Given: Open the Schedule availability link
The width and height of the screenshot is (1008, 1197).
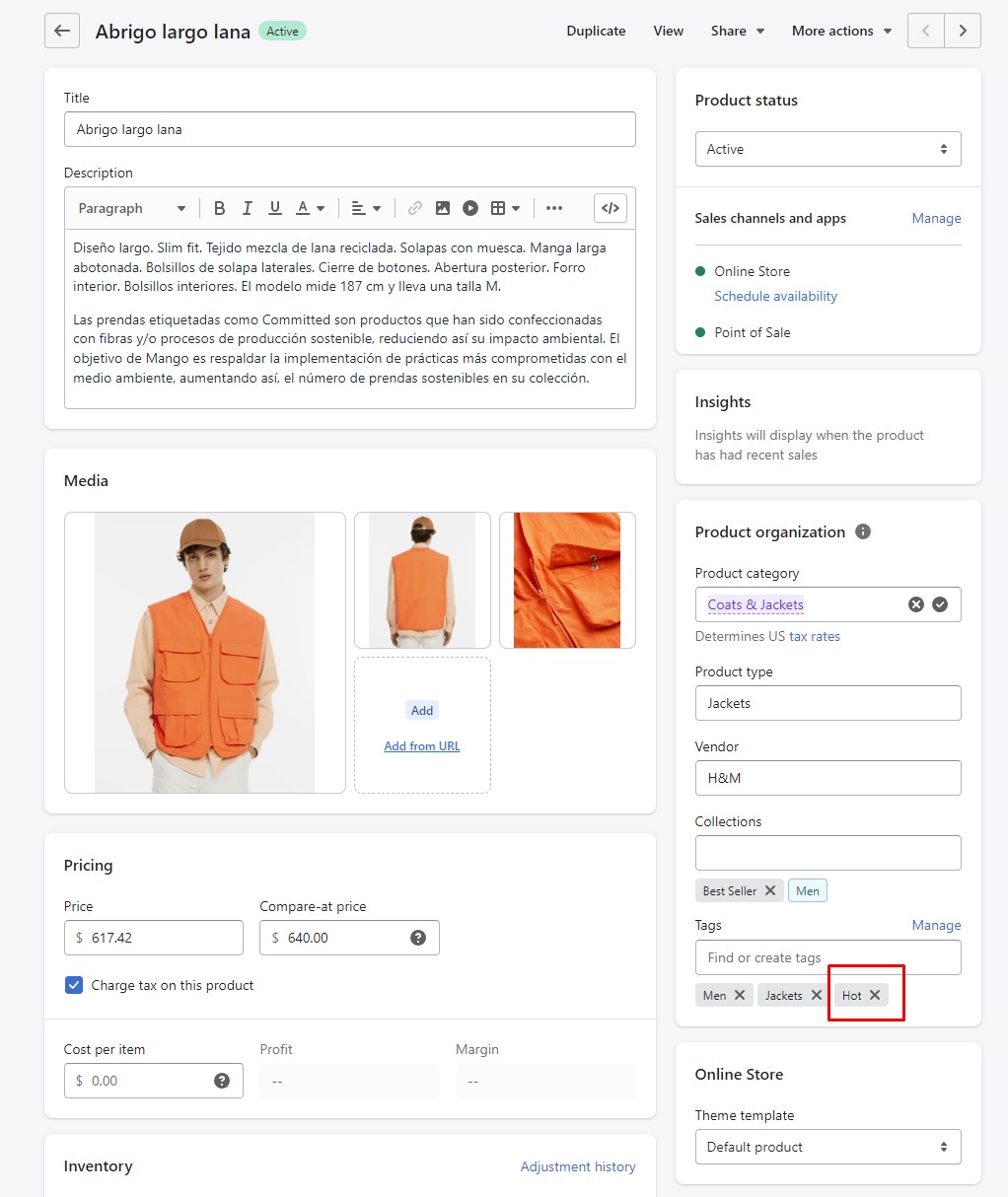Looking at the screenshot, I should (775, 296).
